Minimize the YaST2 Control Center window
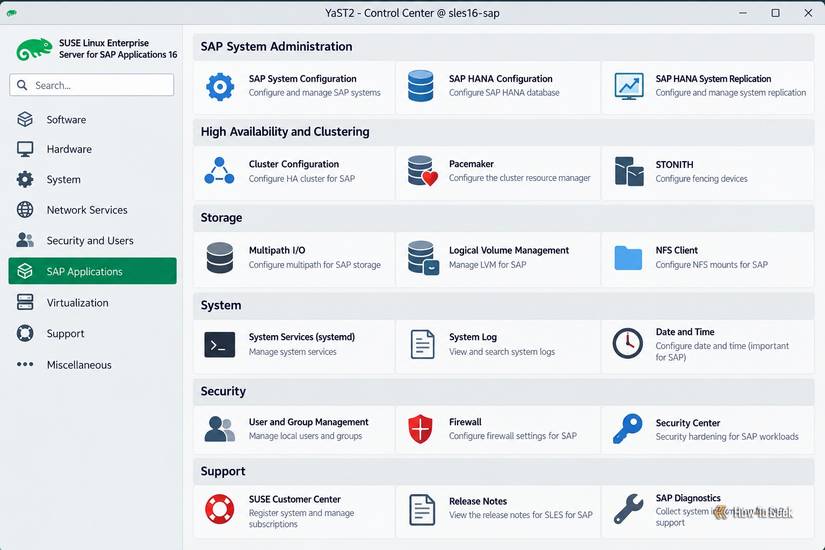Screen dimensions: 825x550 pos(743,13)
